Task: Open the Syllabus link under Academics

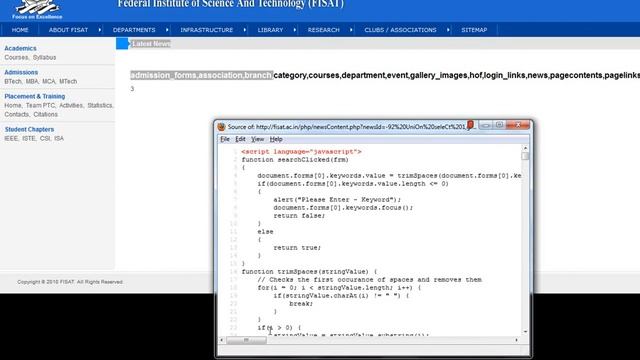Action: [44, 58]
